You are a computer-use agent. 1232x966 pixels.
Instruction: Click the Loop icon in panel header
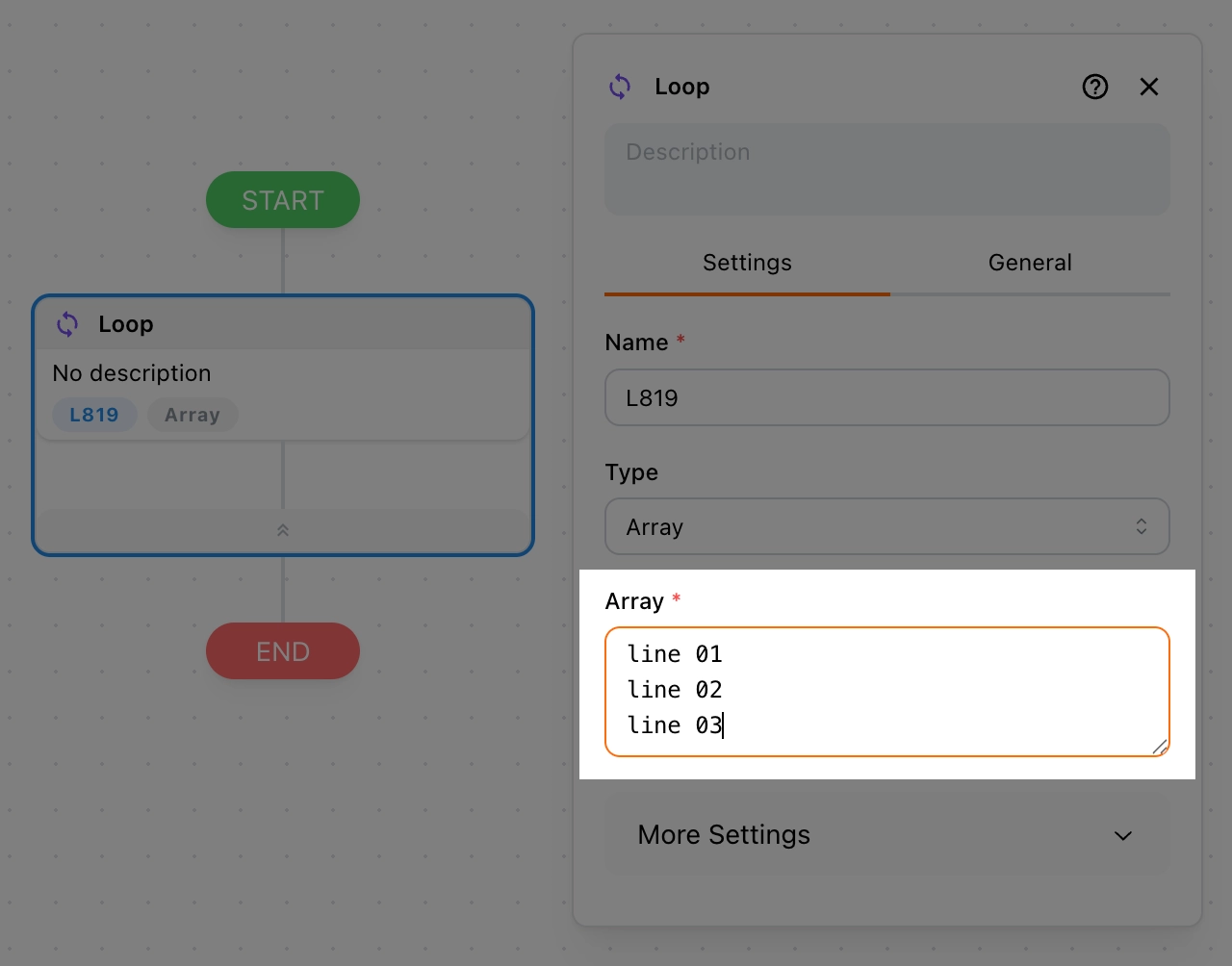620,87
